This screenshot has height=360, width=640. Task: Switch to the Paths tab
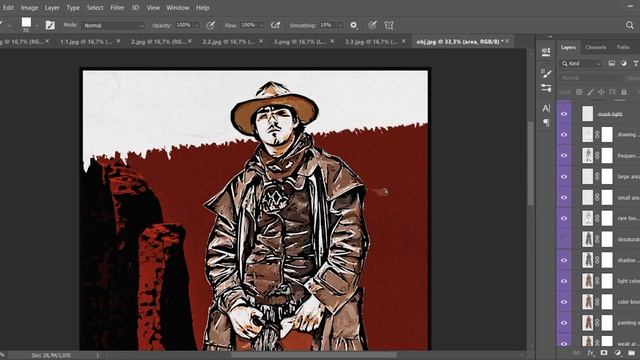623,47
